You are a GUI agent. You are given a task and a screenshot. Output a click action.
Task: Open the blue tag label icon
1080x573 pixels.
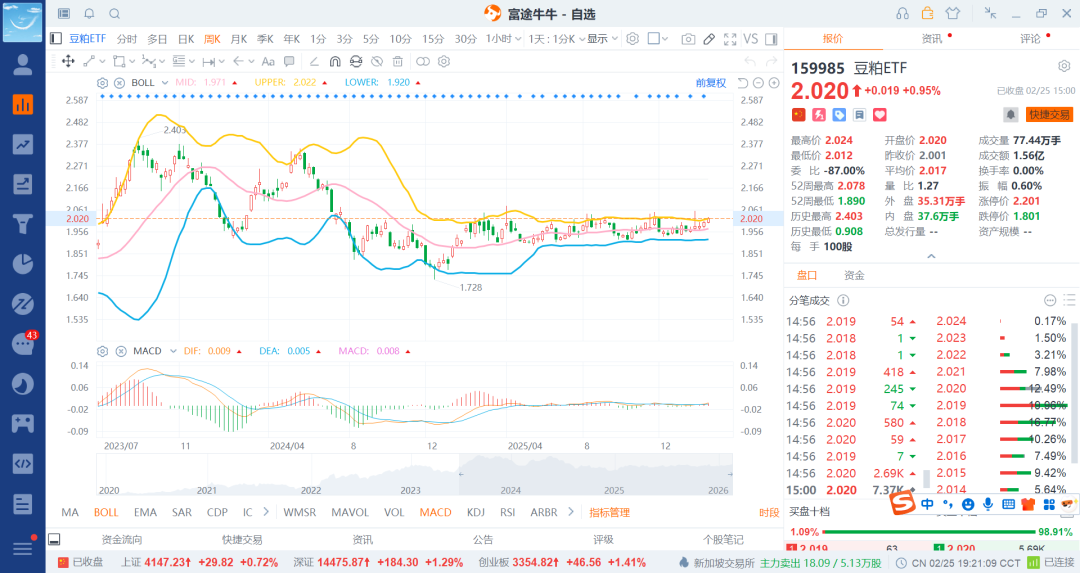tap(839, 115)
